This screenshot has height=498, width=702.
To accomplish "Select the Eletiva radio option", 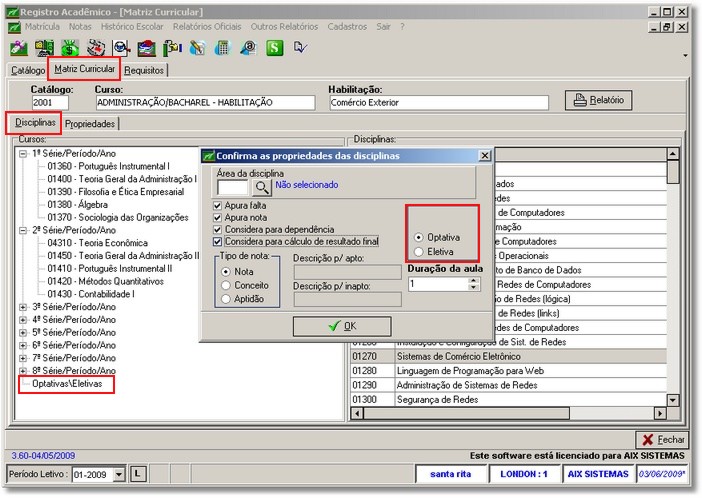I will (418, 252).
